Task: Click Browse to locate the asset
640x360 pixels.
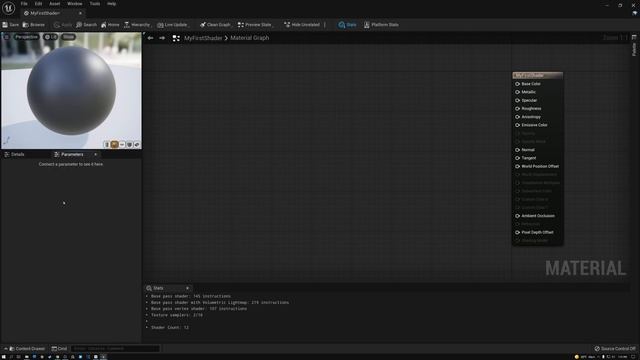Action: pos(34,25)
